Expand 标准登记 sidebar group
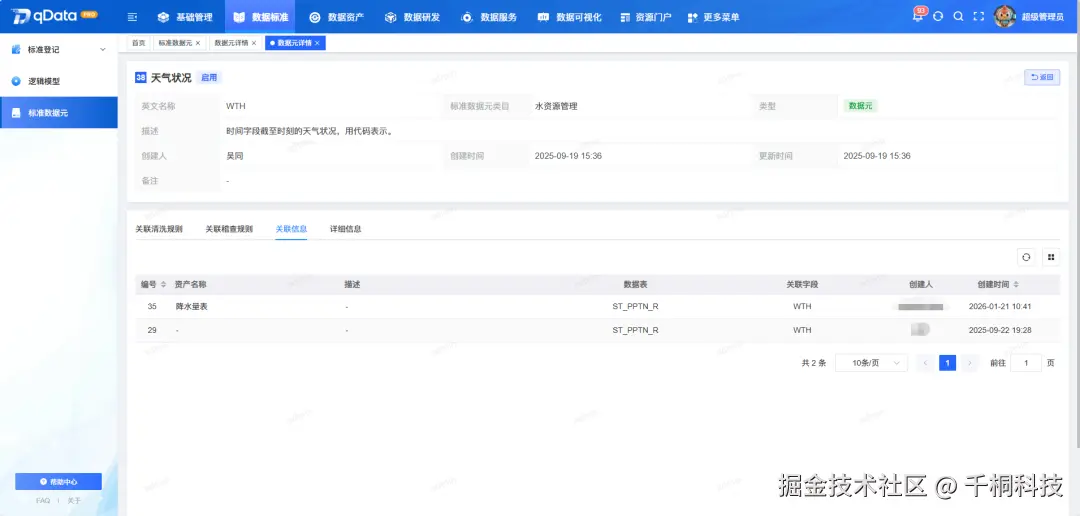1080x516 pixels. [x=59, y=50]
